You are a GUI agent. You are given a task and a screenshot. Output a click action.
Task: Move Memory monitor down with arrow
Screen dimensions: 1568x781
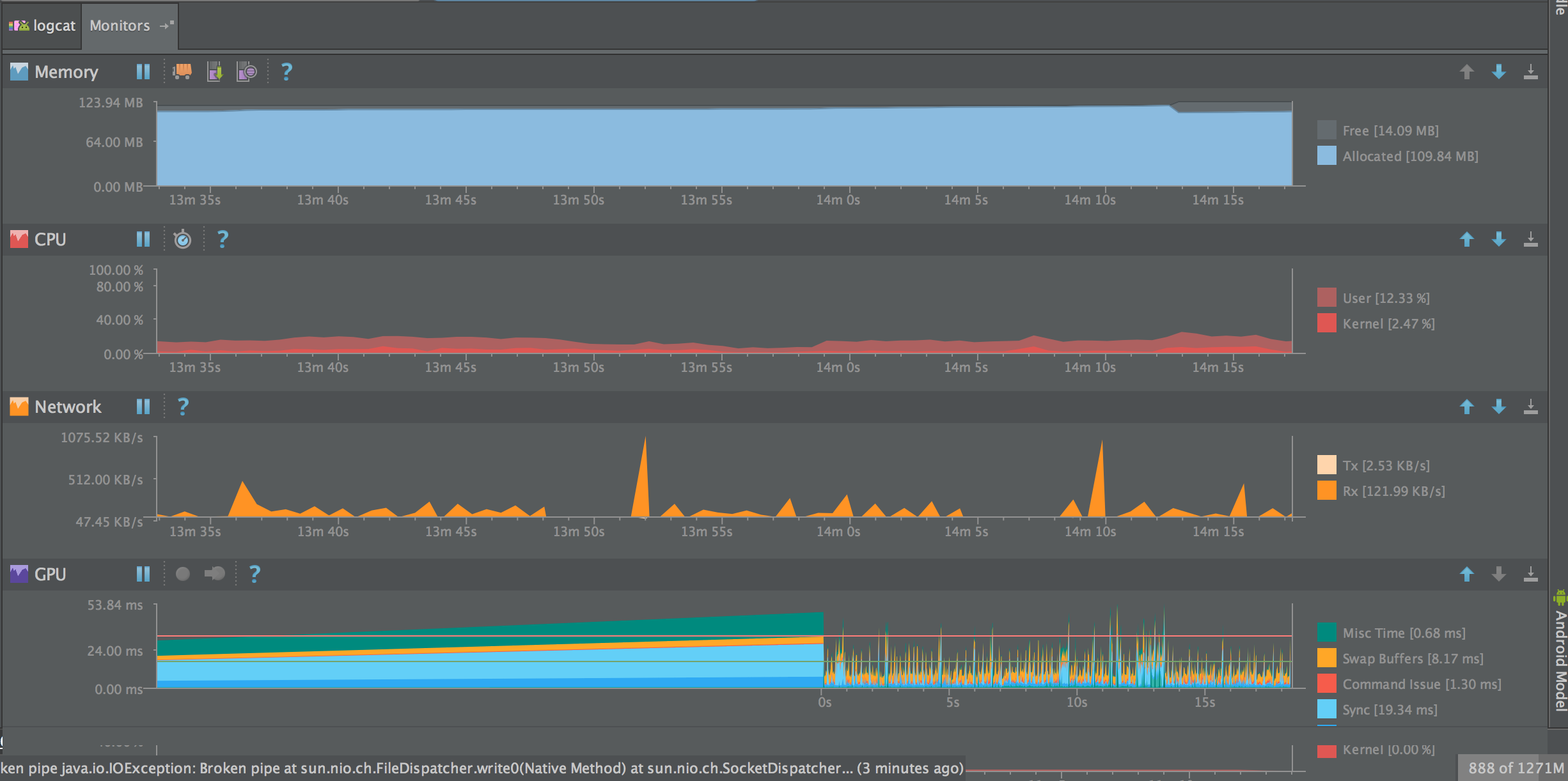coord(1498,72)
